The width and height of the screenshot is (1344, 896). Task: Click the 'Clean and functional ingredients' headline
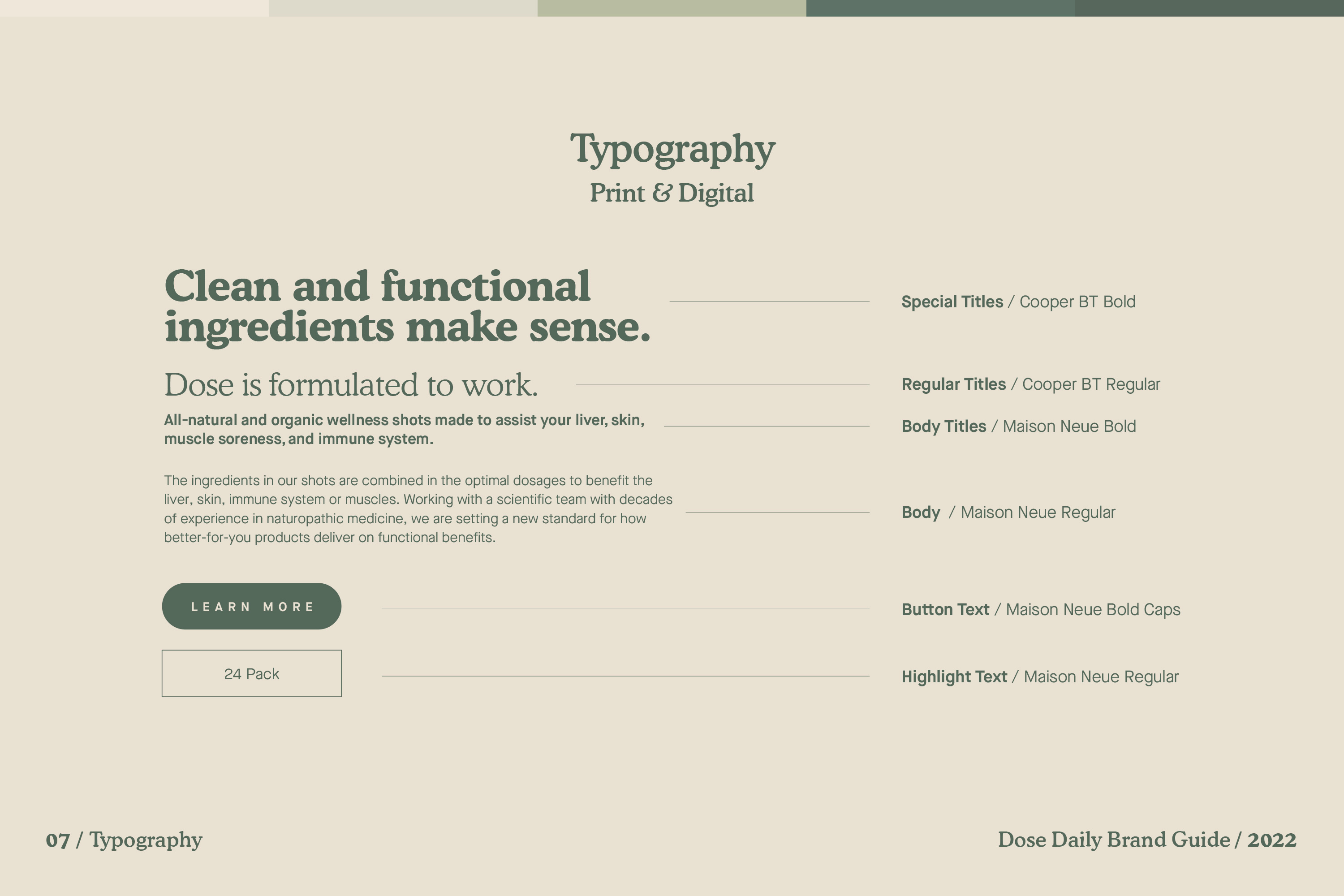pyautogui.click(x=407, y=306)
